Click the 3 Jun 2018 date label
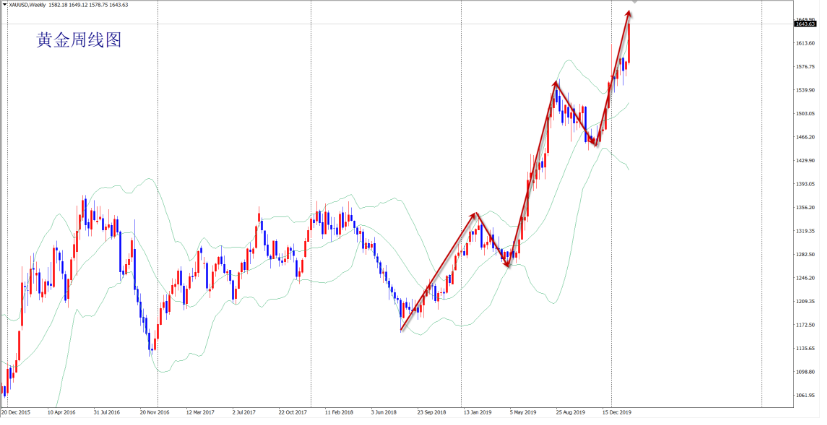The height and width of the screenshot is (425, 827). click(383, 413)
